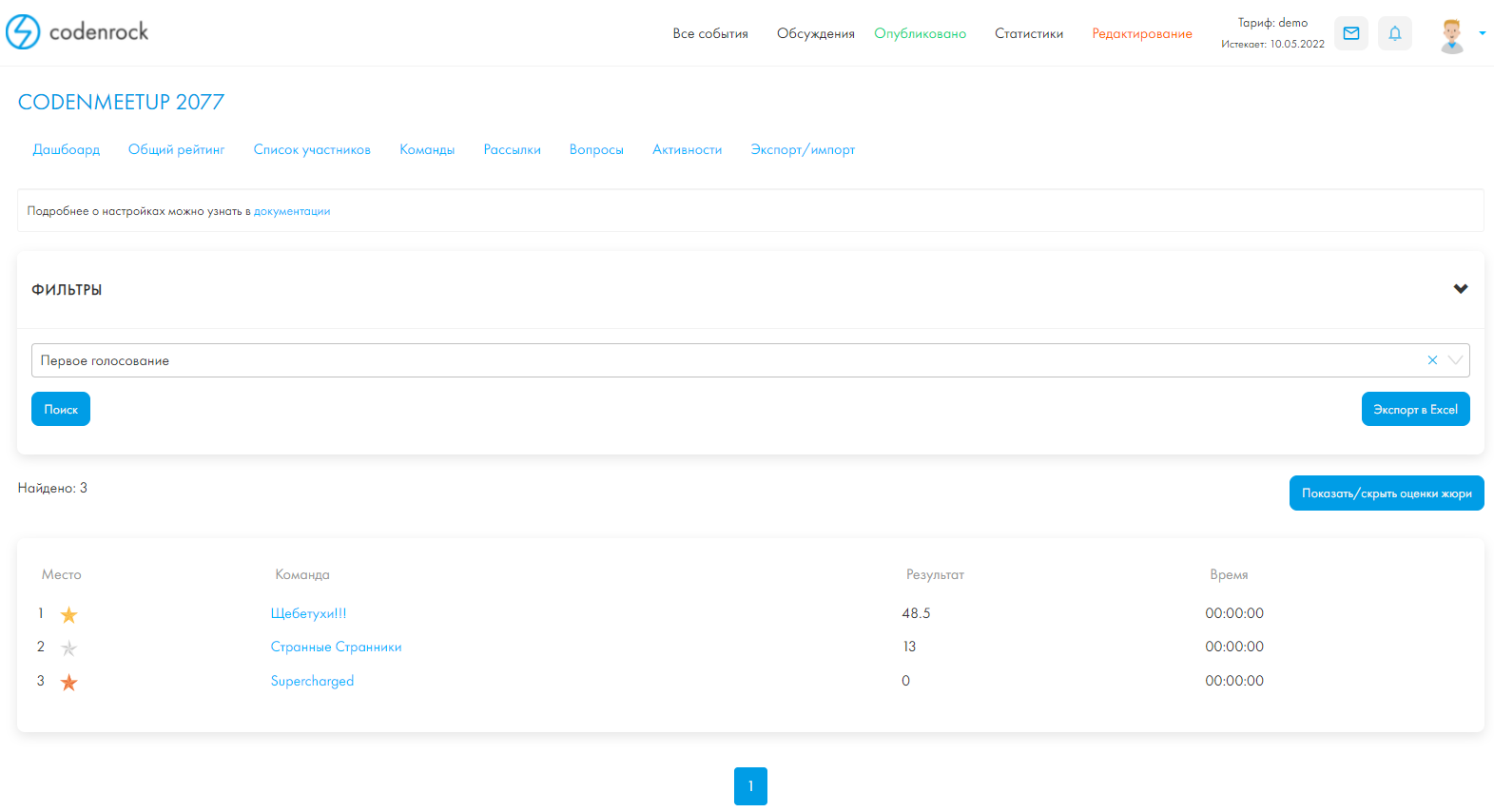Open the mail messages icon
The width and height of the screenshot is (1494, 812).
click(1350, 33)
